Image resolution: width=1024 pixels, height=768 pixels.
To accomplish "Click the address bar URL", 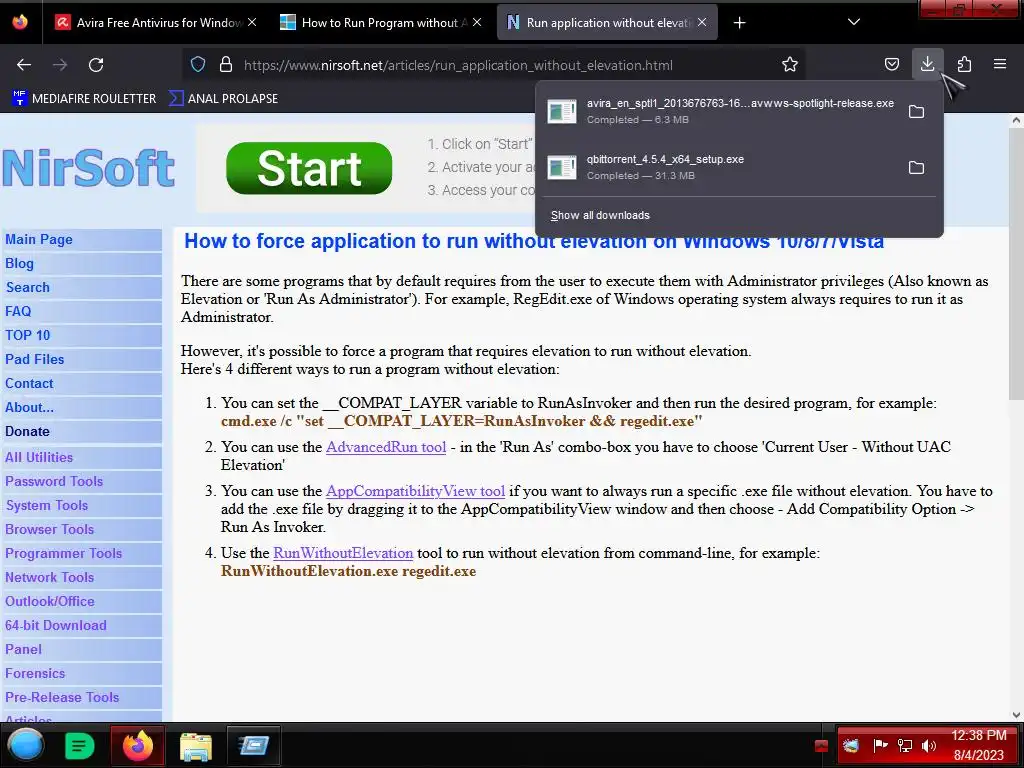I will (458, 65).
